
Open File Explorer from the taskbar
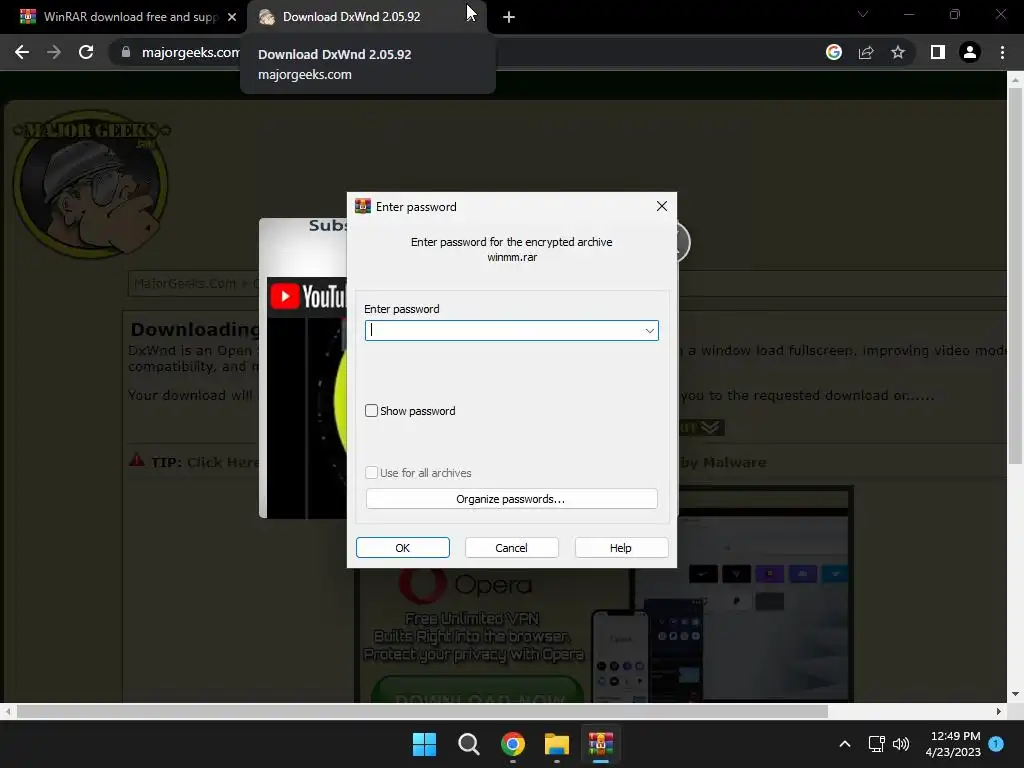click(556, 744)
